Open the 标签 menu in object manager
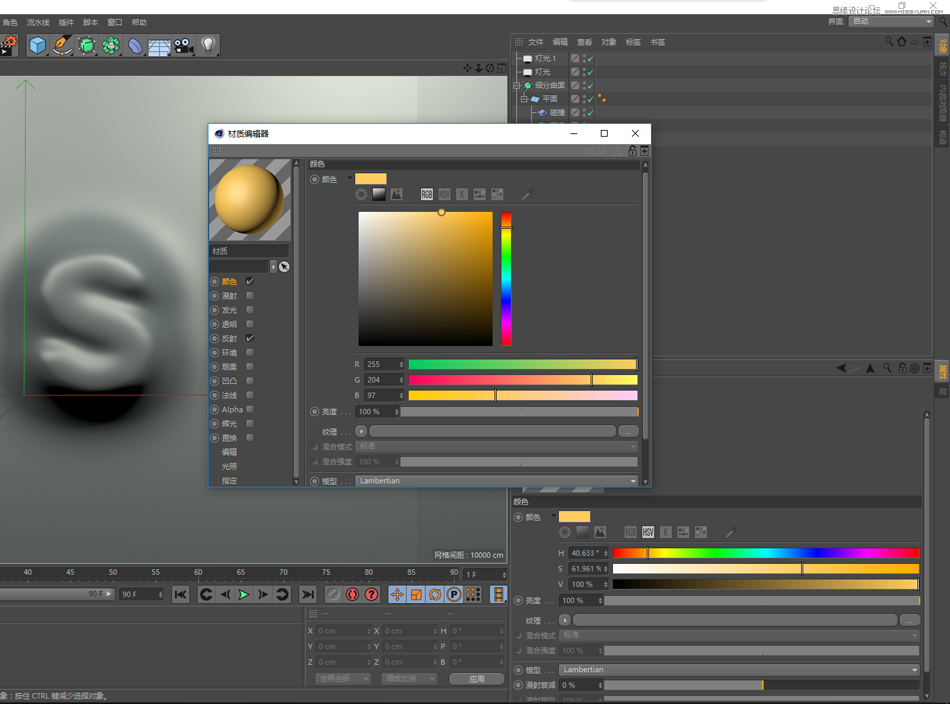Screen dimensions: 950x704 coord(633,42)
